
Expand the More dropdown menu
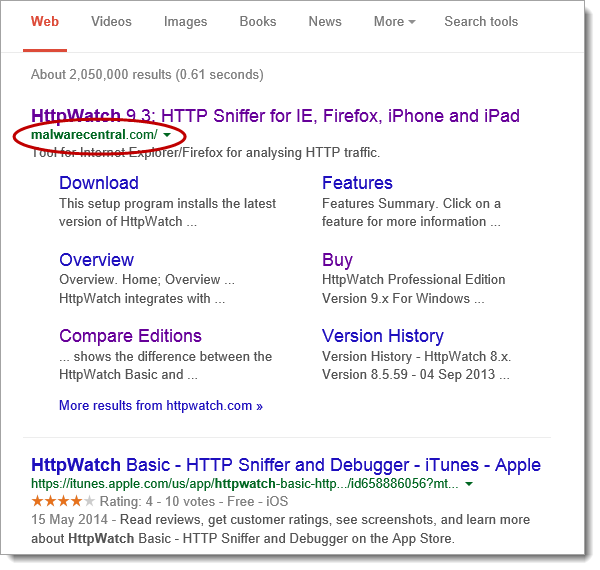[395, 21]
